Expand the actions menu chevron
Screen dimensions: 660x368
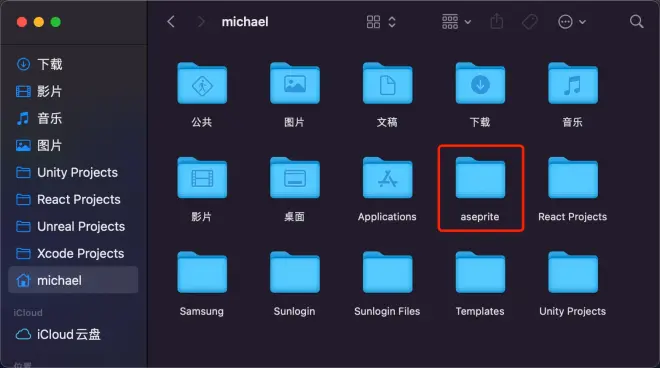coord(583,22)
